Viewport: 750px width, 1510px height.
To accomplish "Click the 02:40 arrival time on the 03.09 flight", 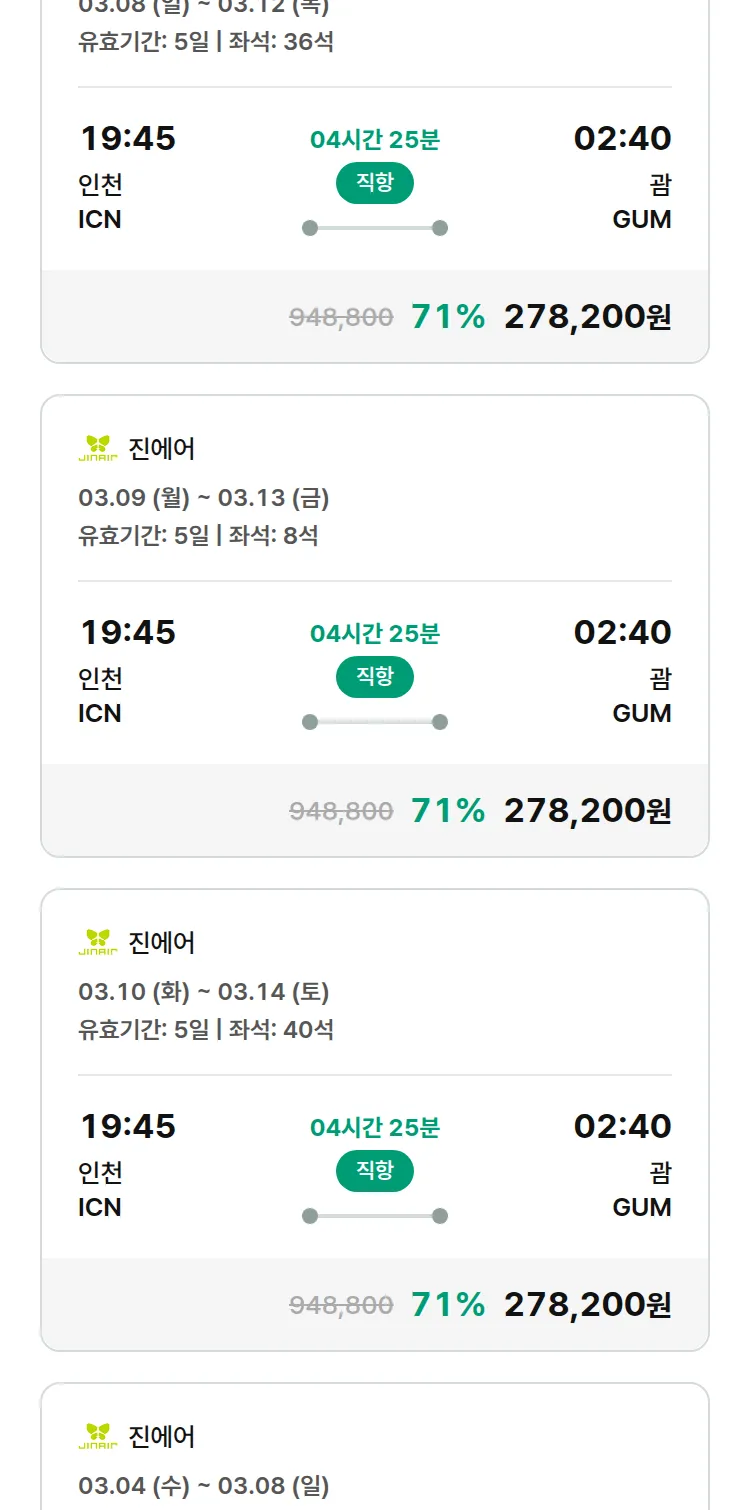I will pyautogui.click(x=622, y=632).
